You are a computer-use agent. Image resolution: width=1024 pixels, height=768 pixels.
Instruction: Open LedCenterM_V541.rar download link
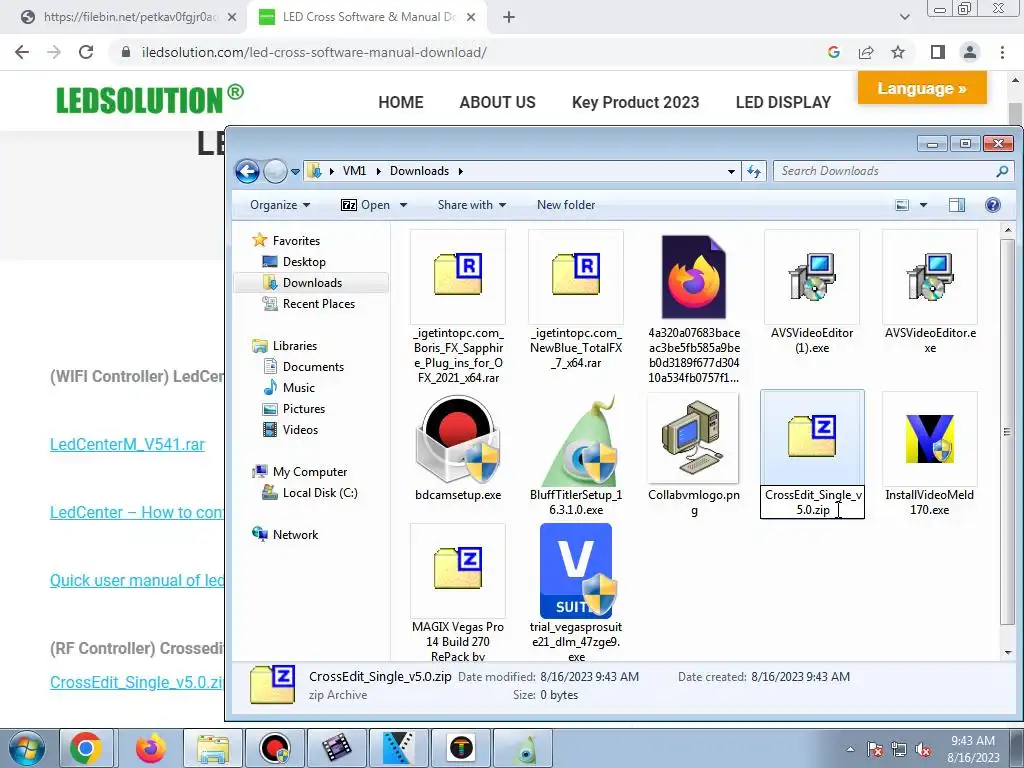(x=127, y=445)
